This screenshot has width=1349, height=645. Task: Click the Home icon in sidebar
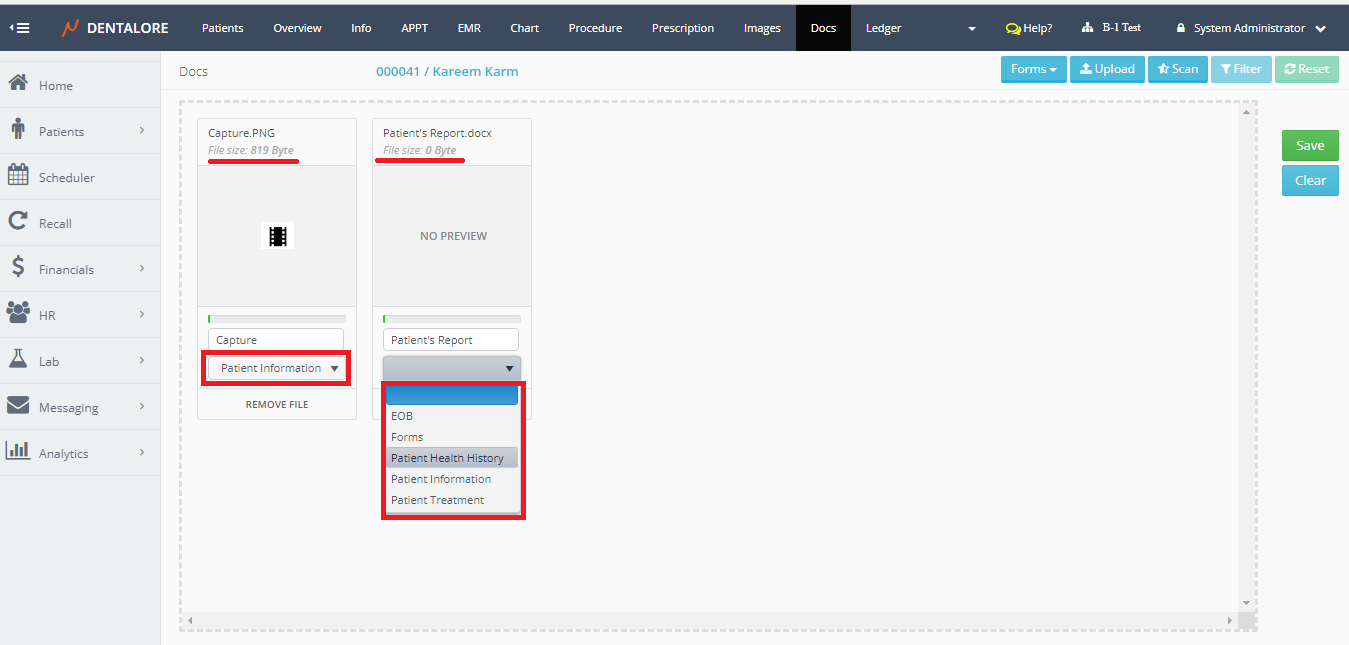pyautogui.click(x=17, y=84)
